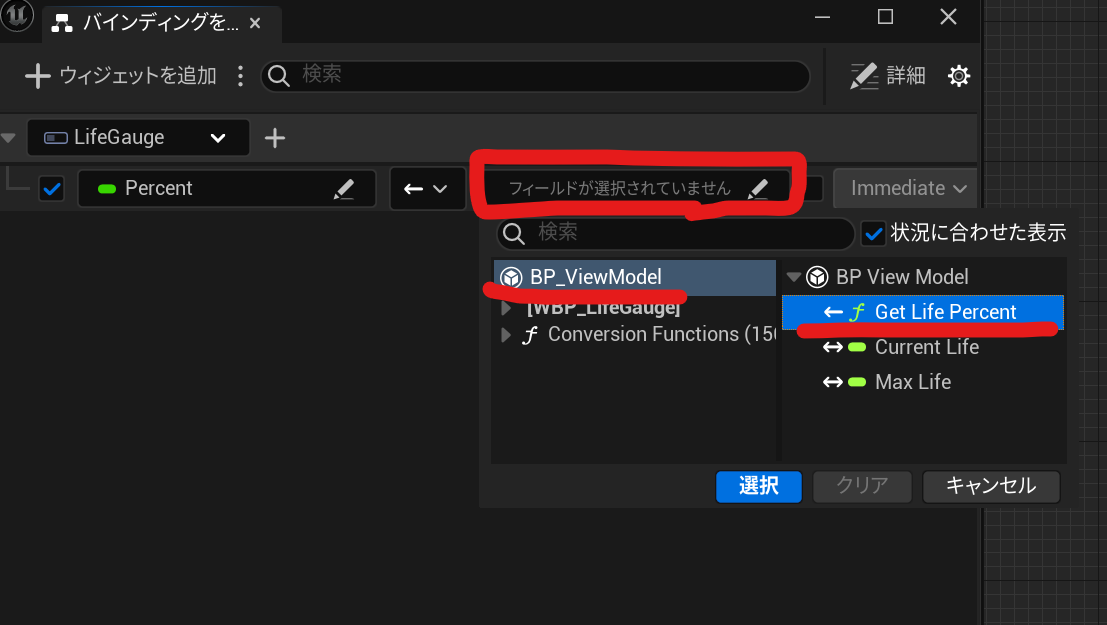Viewport: 1107px width, 625px height.
Task: Click ウィジェットを追加 add widget button
Action: coord(121,76)
